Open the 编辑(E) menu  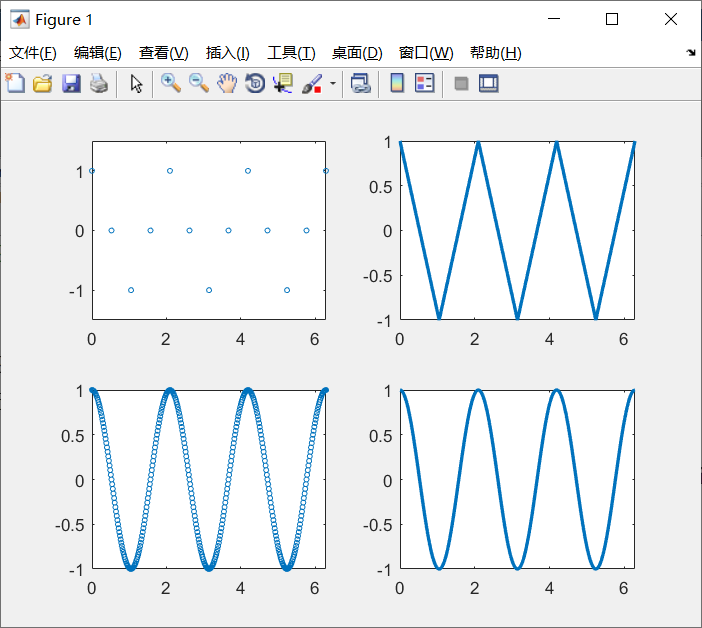tap(98, 53)
